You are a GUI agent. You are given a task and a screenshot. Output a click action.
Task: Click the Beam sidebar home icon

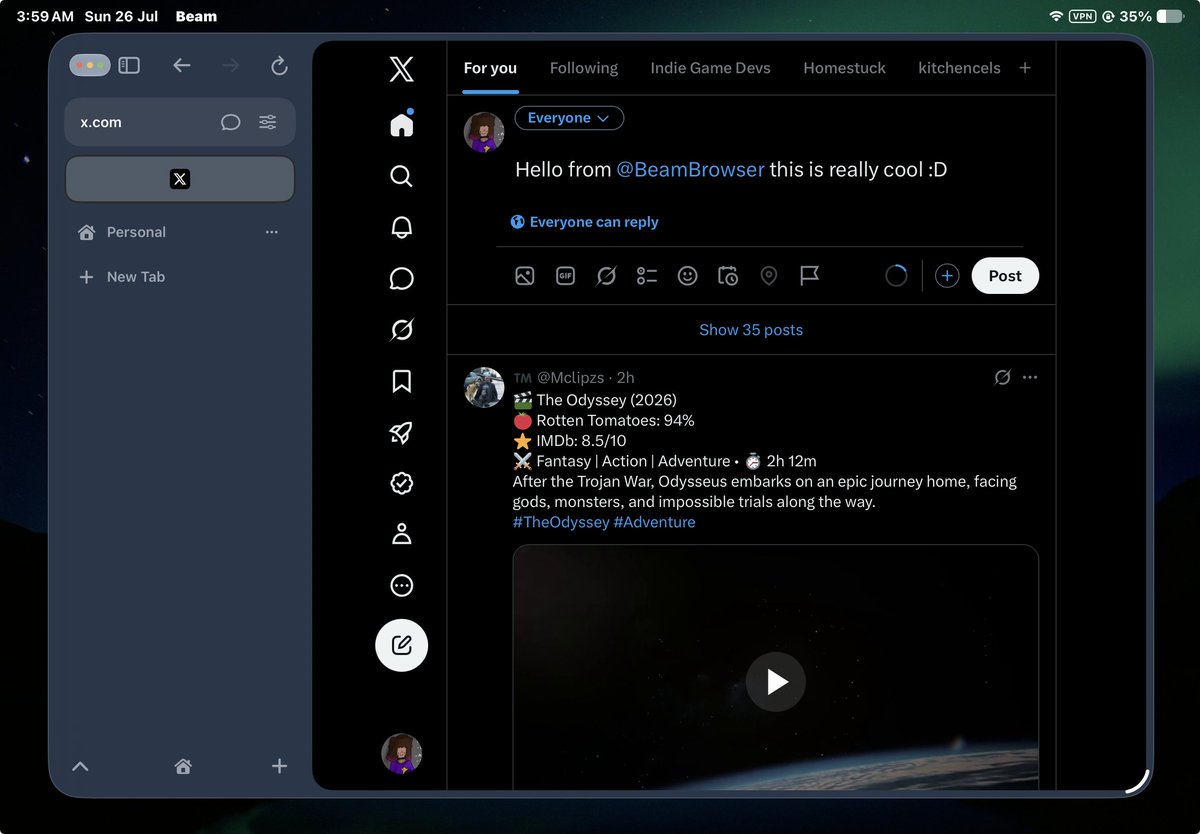(x=183, y=766)
